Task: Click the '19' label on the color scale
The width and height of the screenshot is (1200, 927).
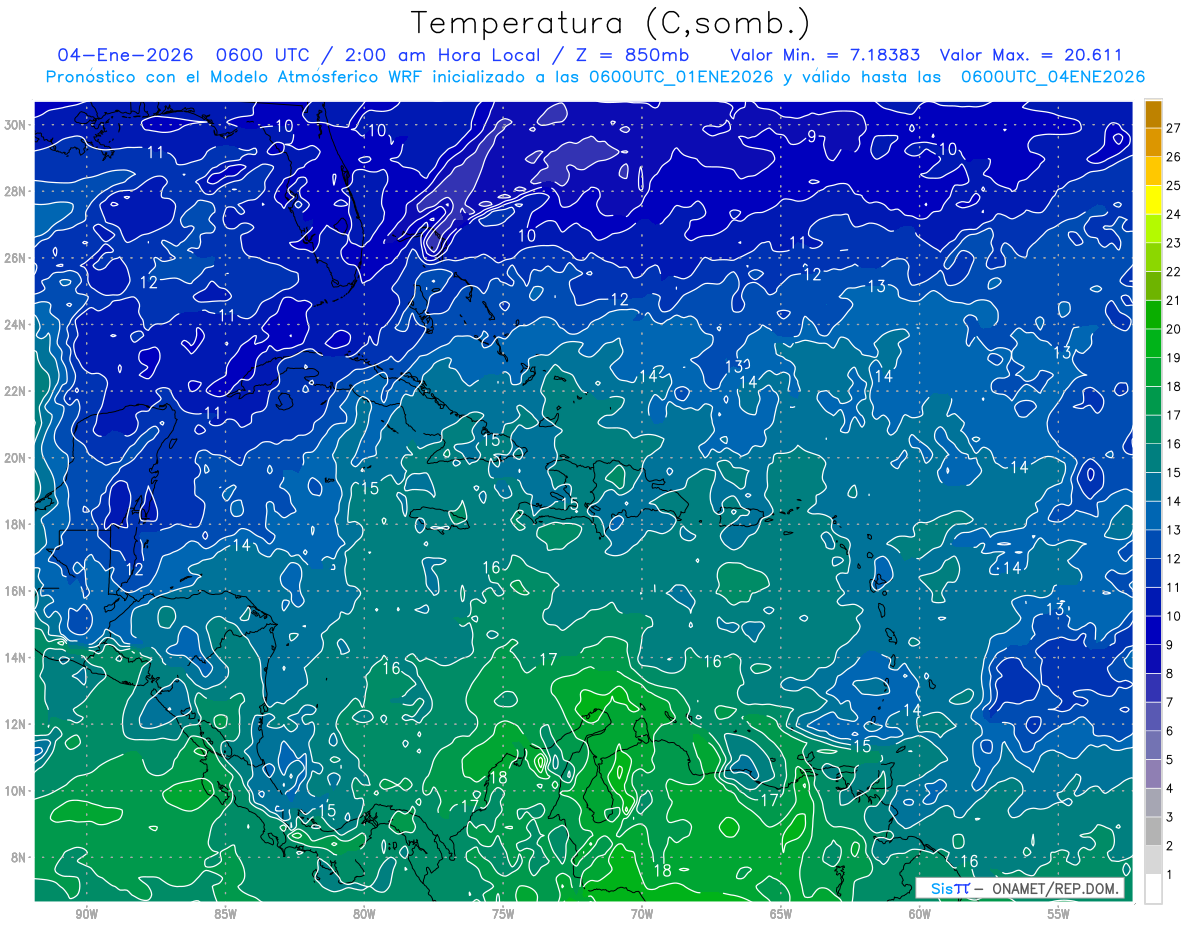Action: coord(1173,358)
